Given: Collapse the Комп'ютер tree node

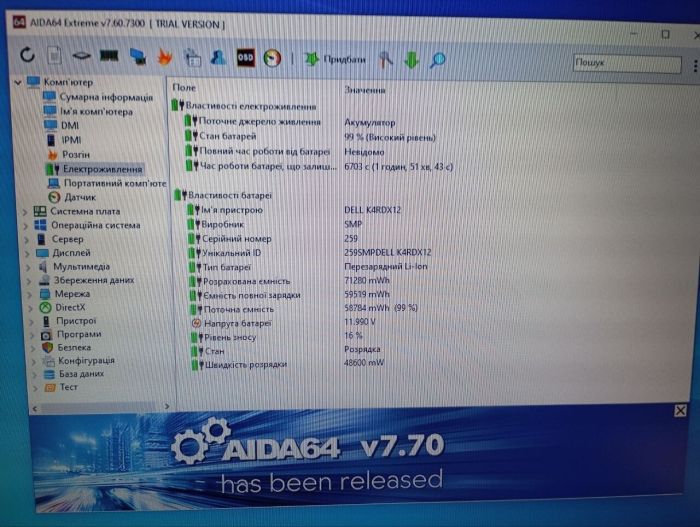Looking at the screenshot, I should 18,82.
